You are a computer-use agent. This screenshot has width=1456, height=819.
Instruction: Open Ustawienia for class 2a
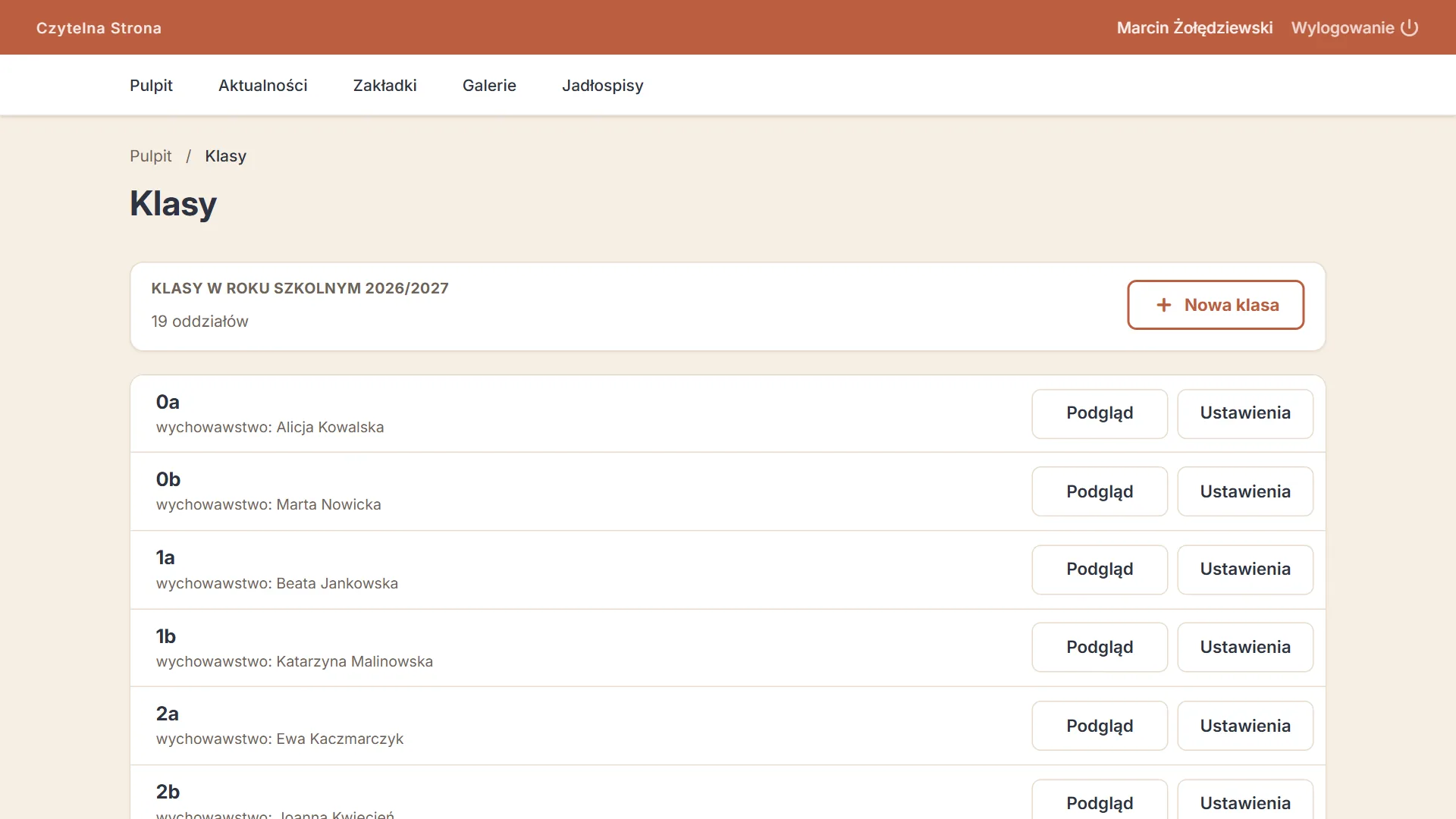coord(1245,726)
